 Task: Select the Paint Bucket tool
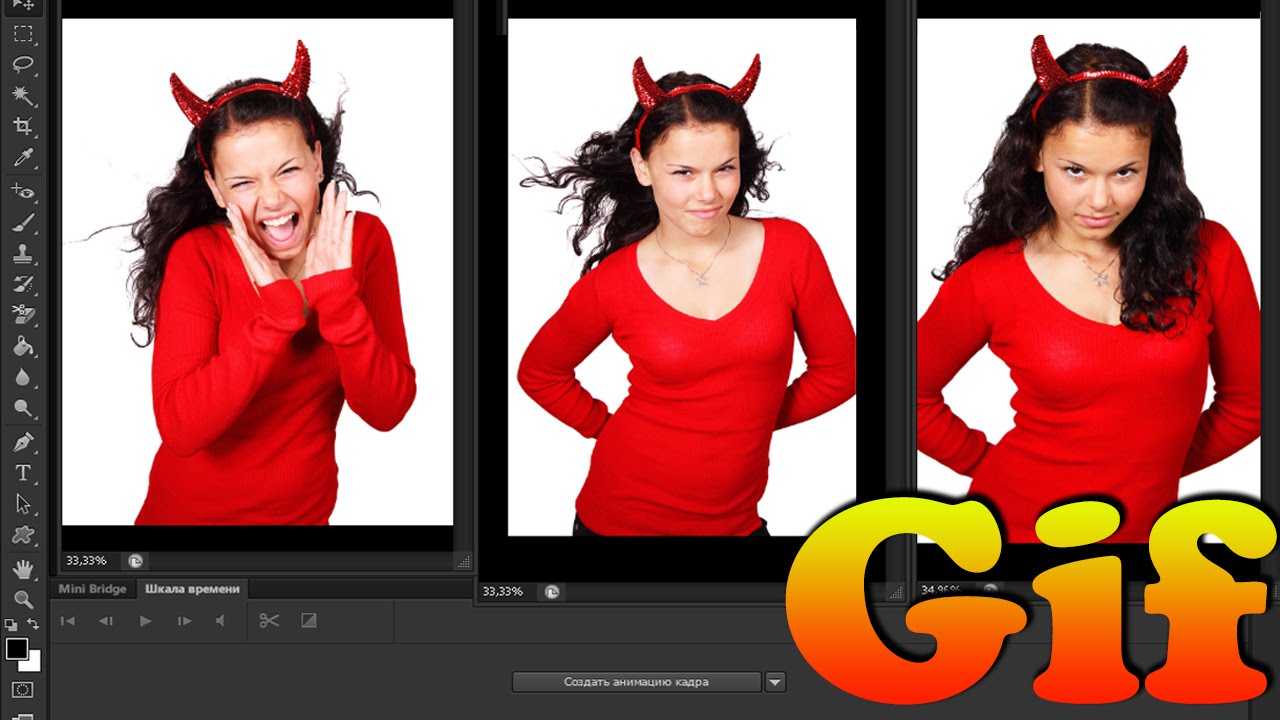[23, 346]
